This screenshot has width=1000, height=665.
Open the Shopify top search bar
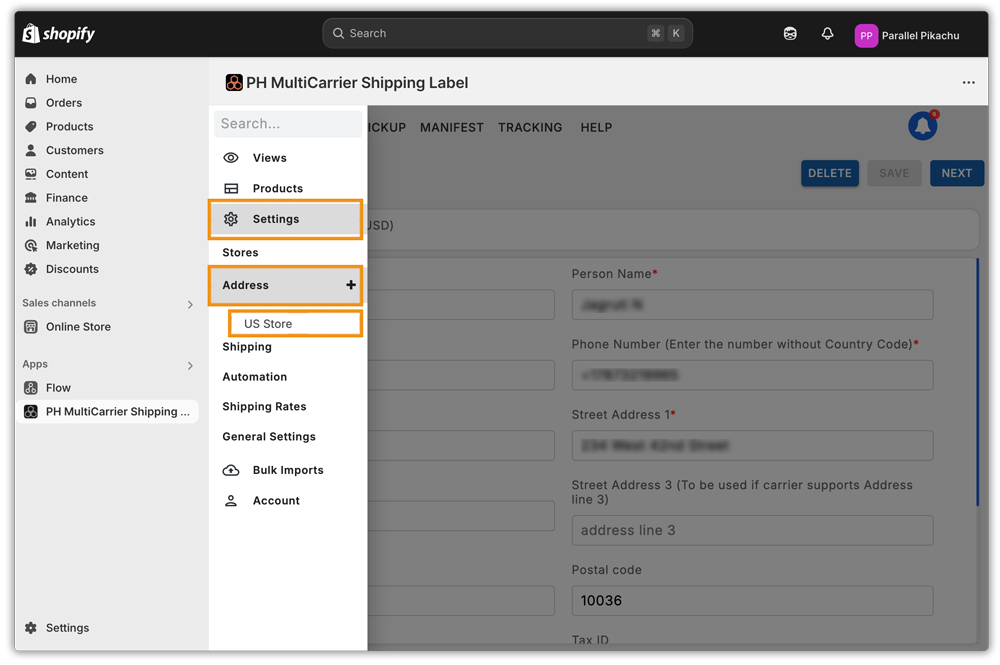tap(507, 33)
